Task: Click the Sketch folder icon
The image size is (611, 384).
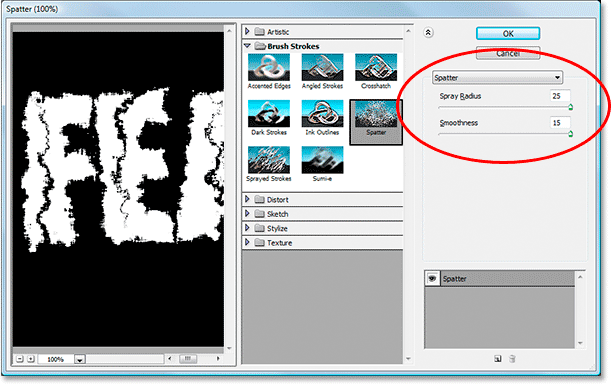Action: point(260,214)
